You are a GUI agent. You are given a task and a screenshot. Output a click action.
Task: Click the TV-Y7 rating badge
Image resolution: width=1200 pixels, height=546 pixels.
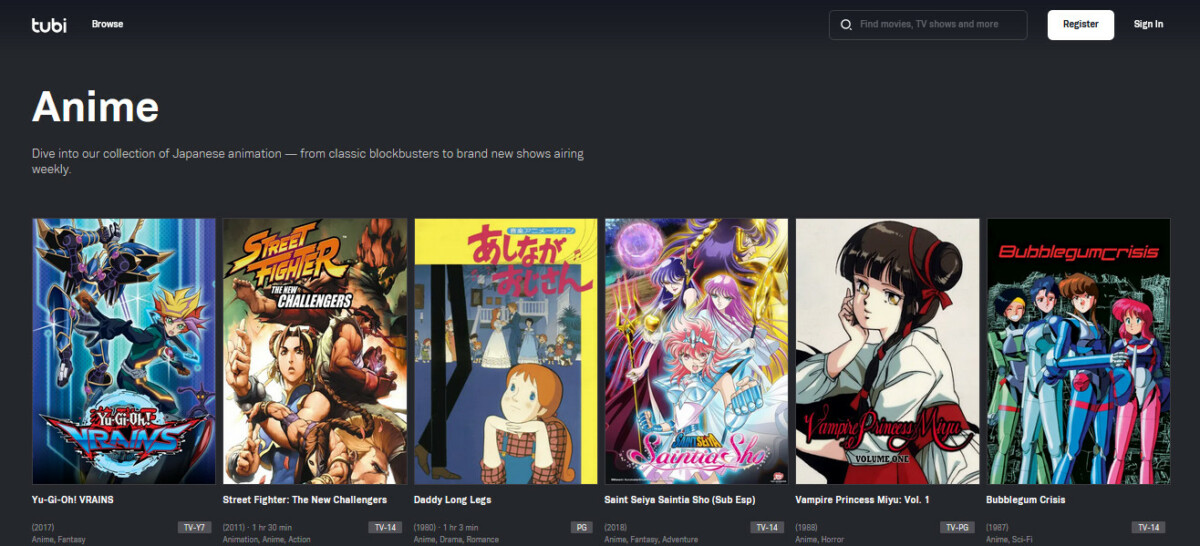coord(194,527)
